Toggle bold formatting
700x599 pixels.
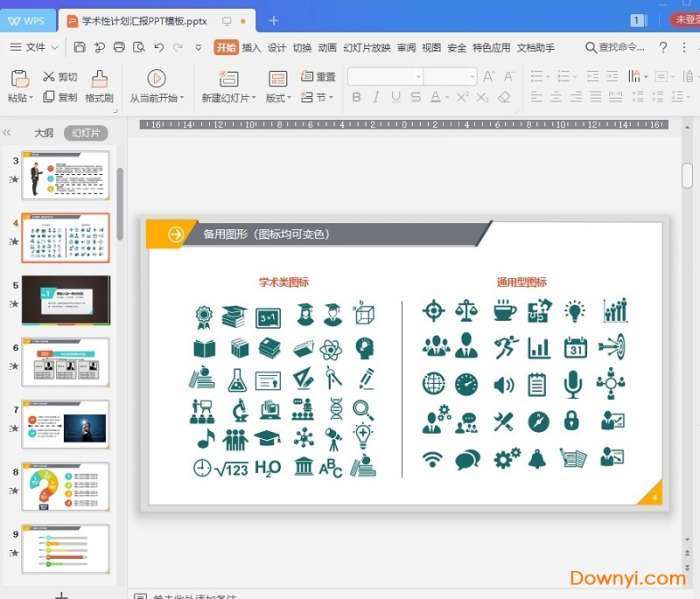[356, 97]
